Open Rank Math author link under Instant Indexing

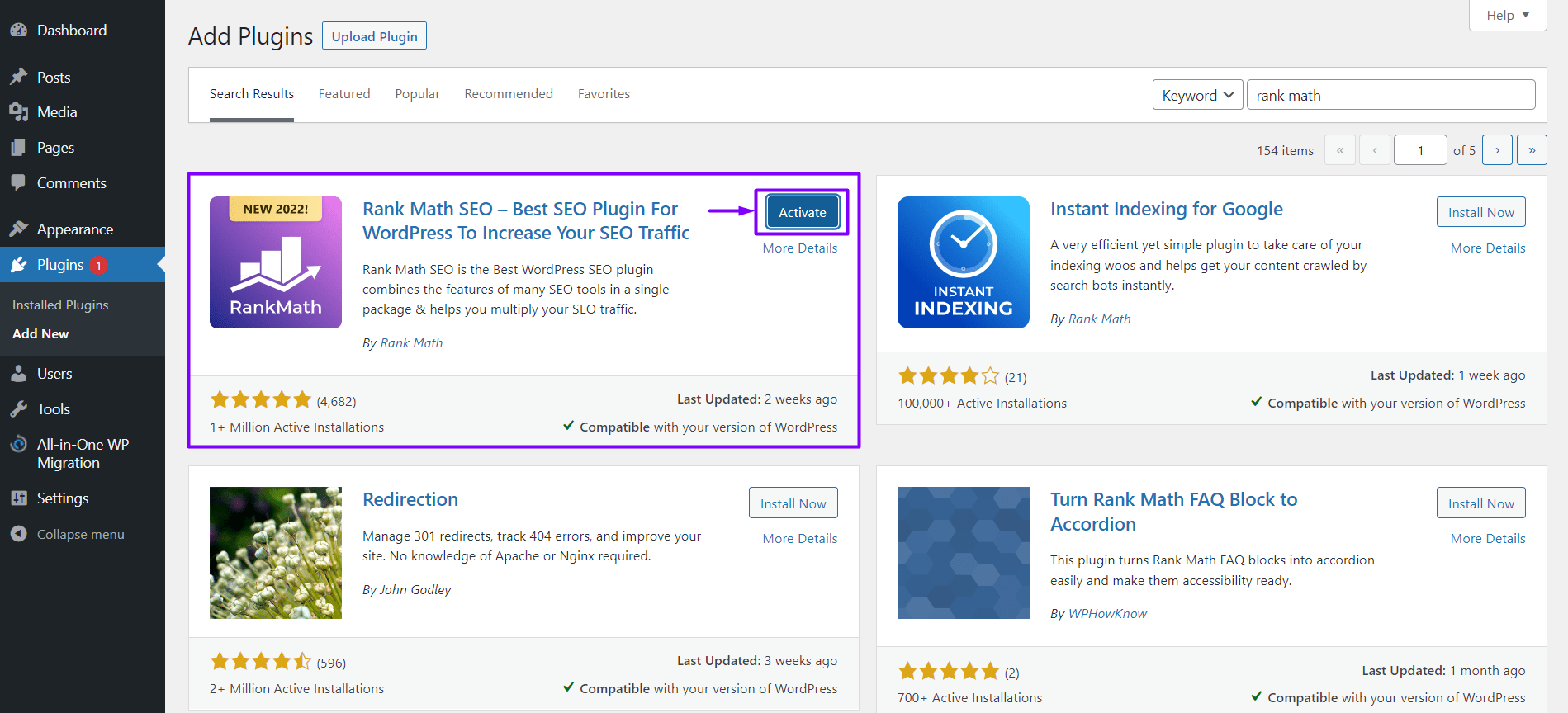point(1099,319)
